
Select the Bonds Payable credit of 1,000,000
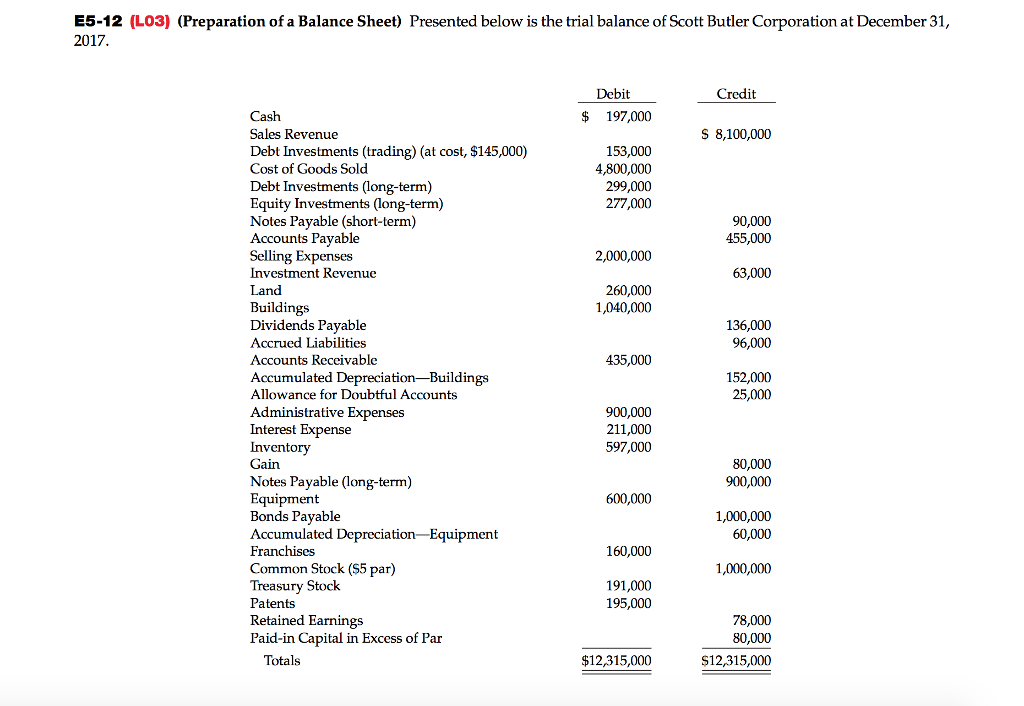coord(741,516)
